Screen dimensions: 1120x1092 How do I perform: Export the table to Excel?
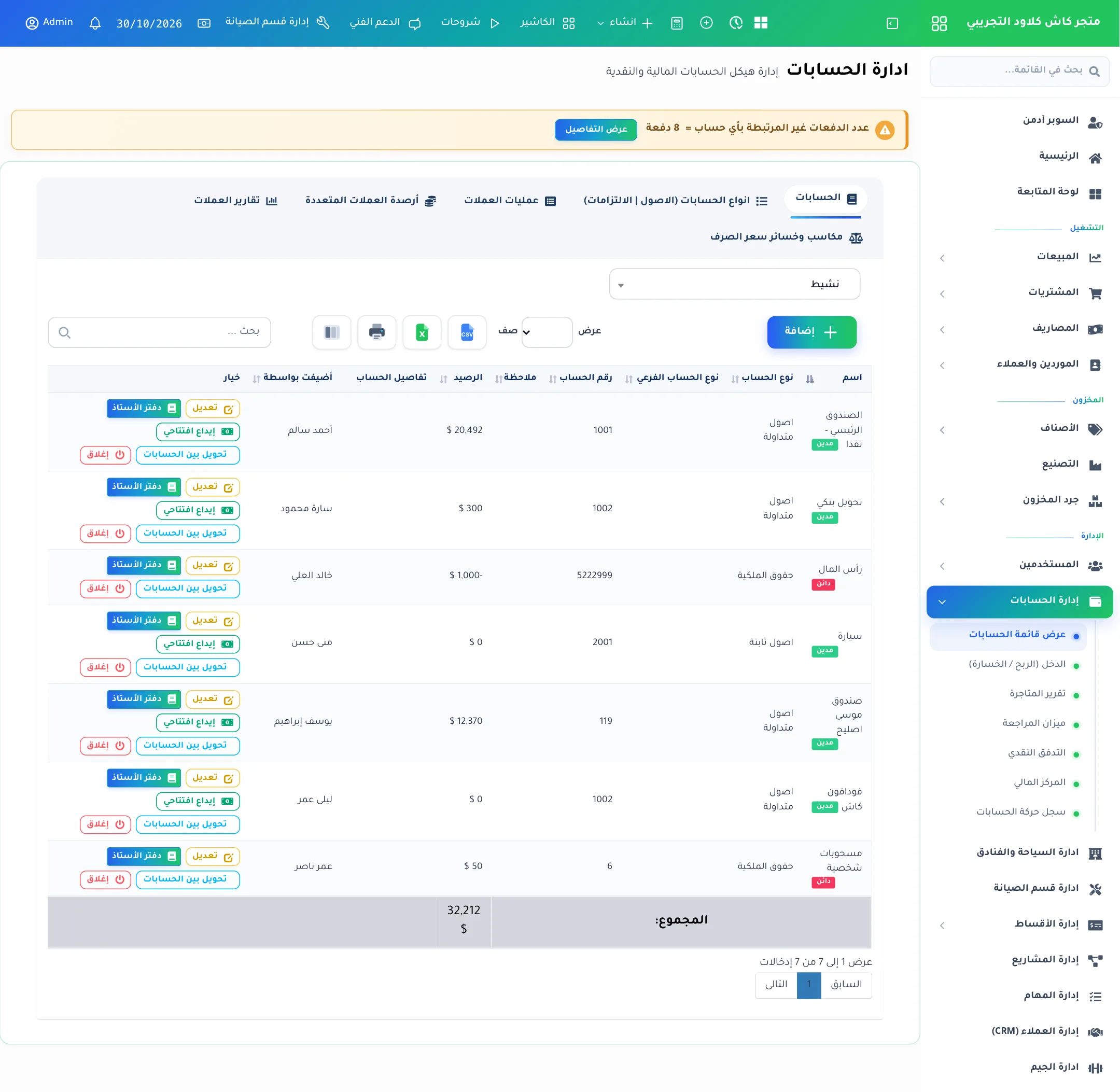(422, 332)
